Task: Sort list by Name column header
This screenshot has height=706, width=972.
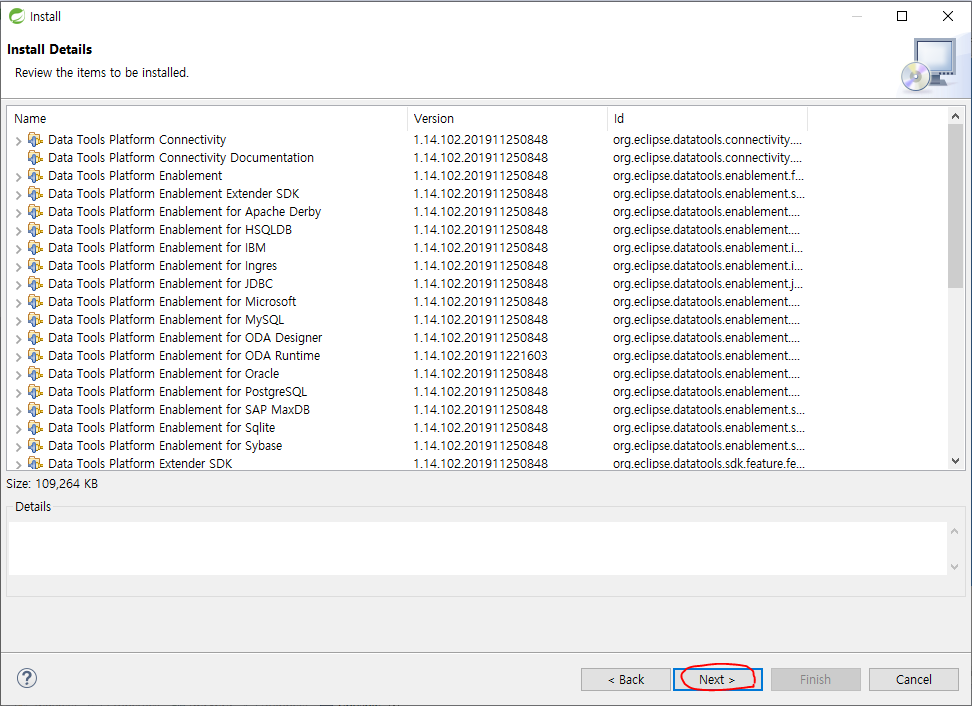Action: click(207, 118)
